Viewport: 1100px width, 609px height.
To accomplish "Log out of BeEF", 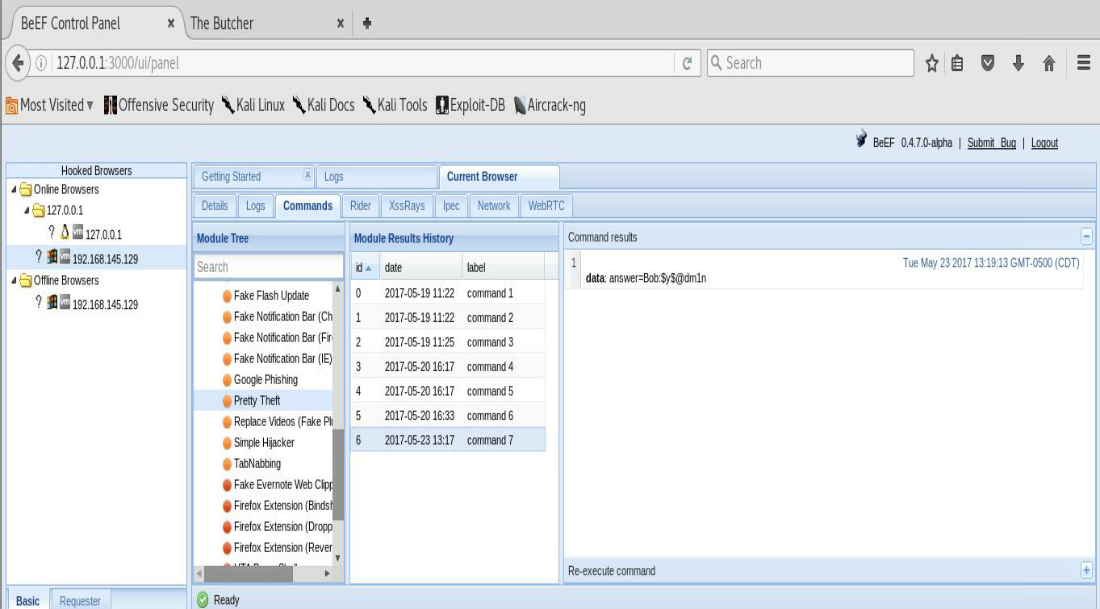I will [1045, 143].
